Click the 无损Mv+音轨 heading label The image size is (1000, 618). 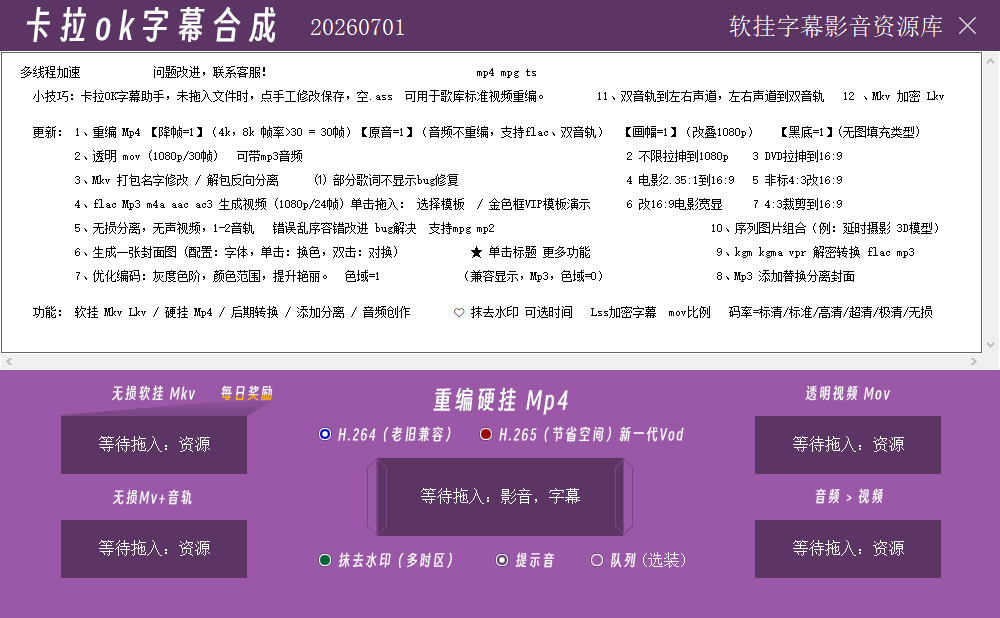tap(152, 497)
